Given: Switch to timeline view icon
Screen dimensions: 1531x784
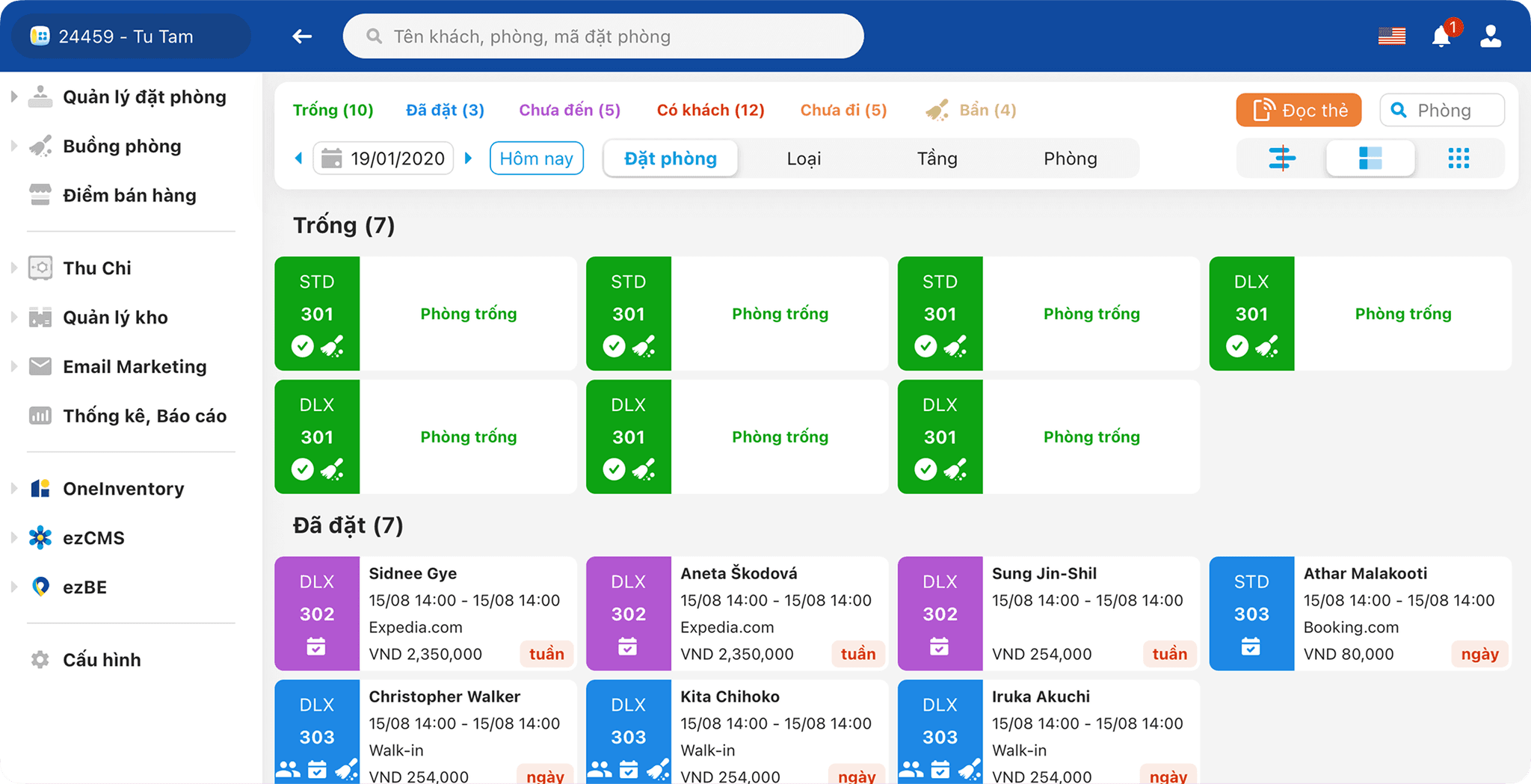Looking at the screenshot, I should (x=1282, y=158).
